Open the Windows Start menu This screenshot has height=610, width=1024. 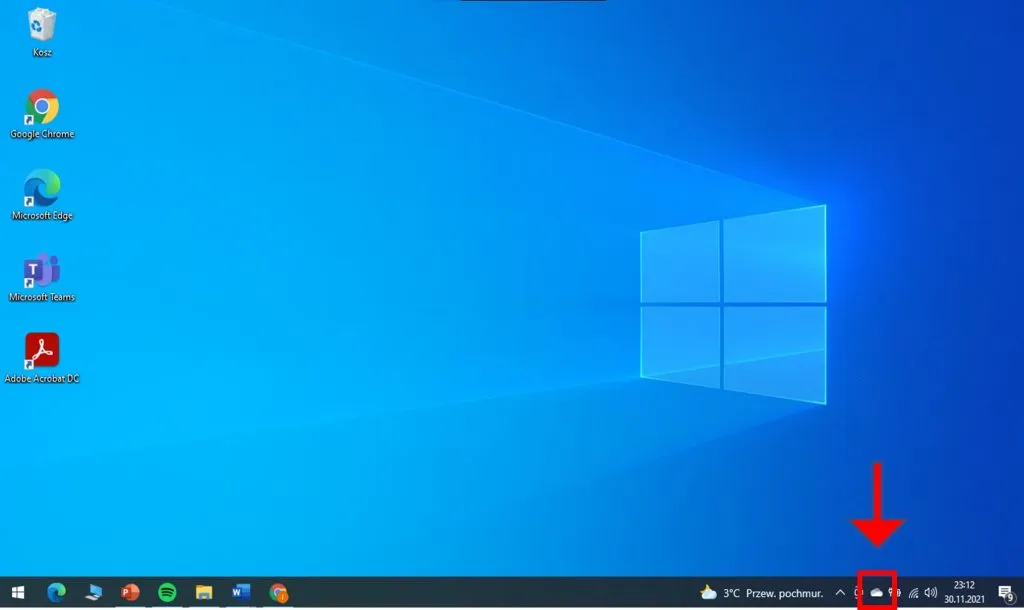(x=17, y=592)
